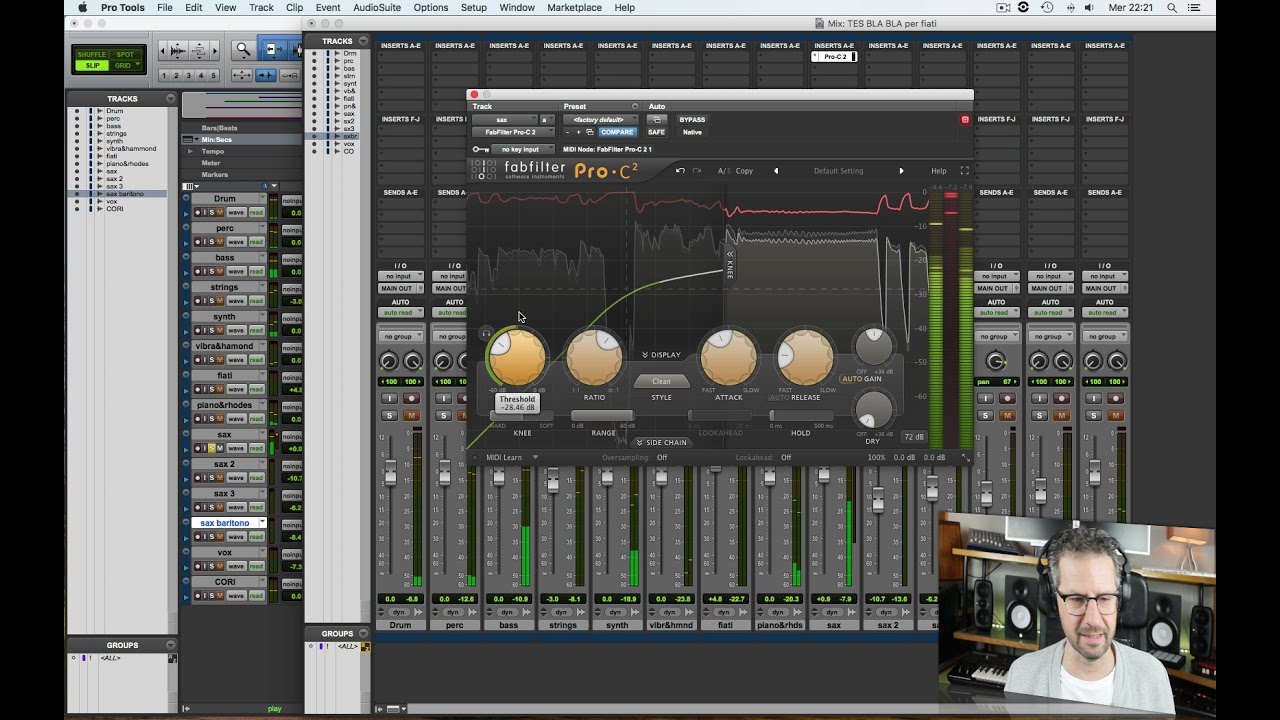Click audio zoom waveform icon

[178, 51]
